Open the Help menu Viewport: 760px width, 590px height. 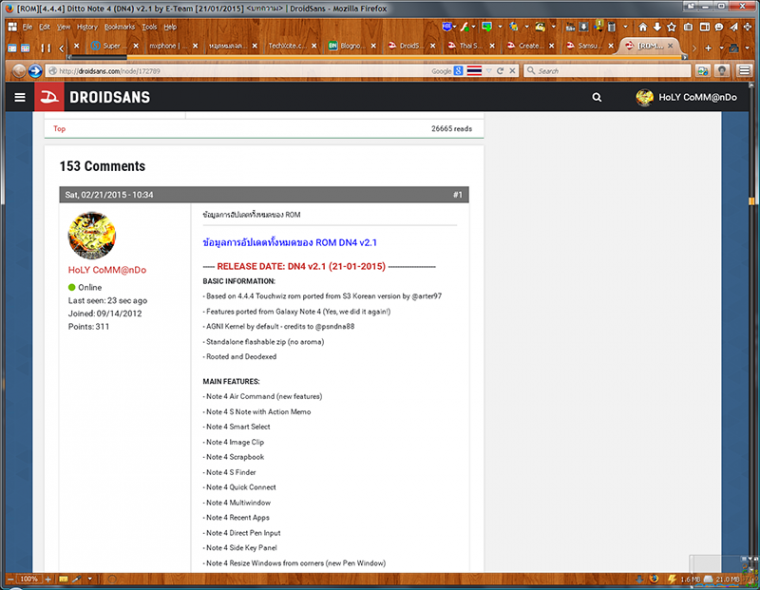pos(170,27)
